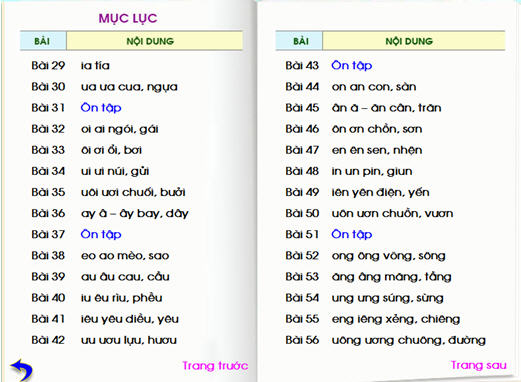Select lesson Bài 29 ia tía
Screen dimensions: 521x382
click(x=95, y=66)
